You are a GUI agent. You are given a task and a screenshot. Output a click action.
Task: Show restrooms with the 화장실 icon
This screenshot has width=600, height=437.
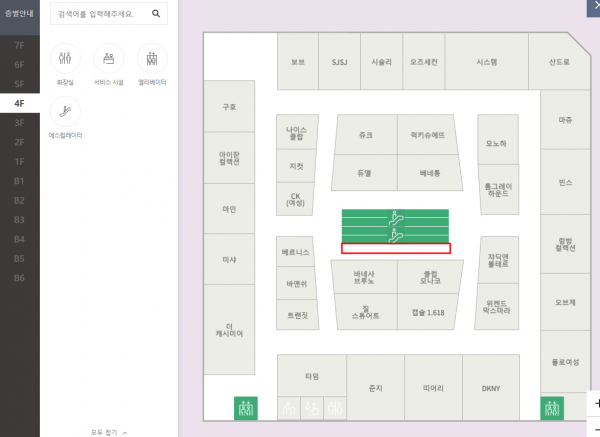[65, 58]
